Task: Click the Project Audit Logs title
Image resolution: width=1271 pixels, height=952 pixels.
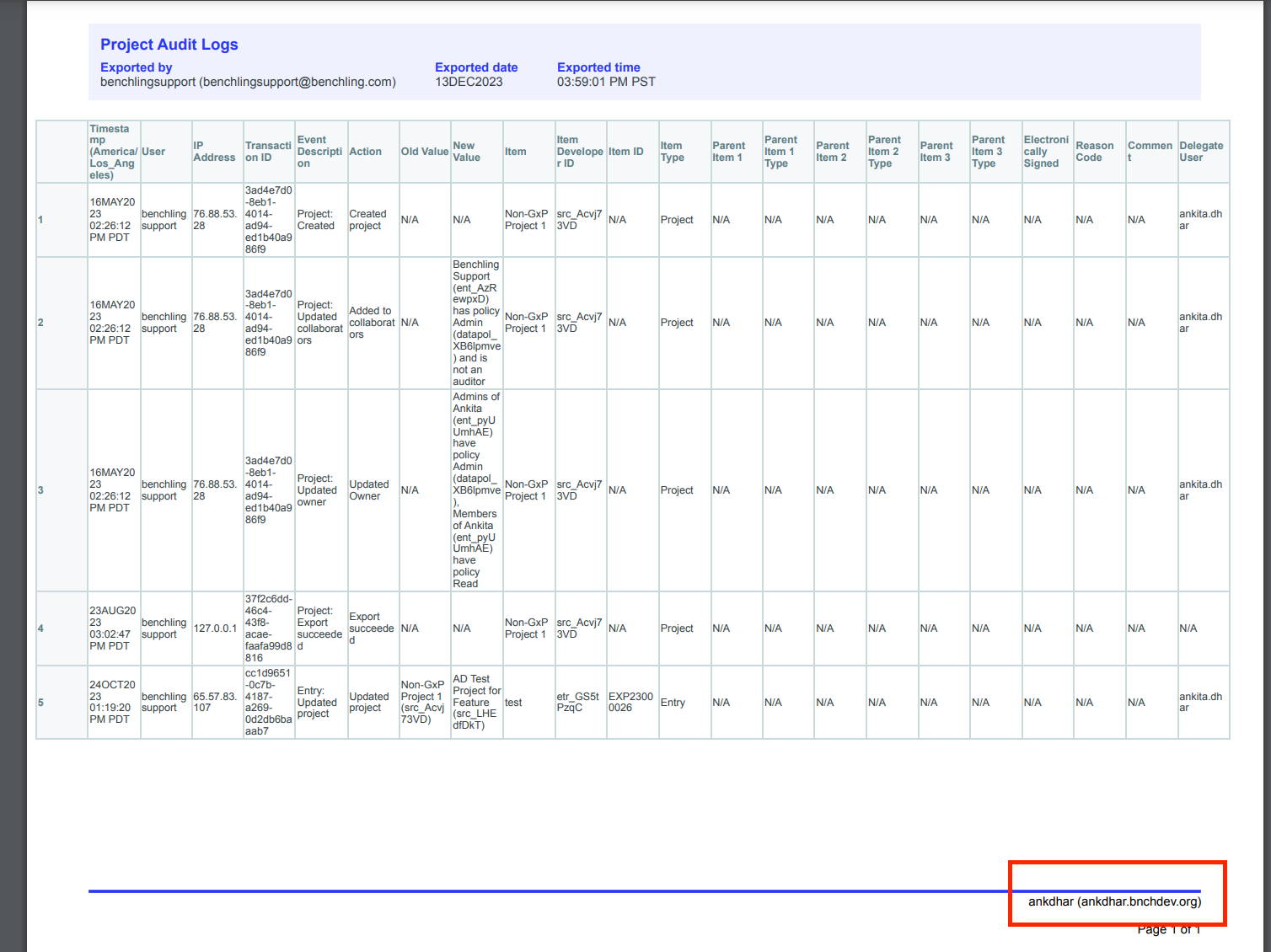Action: point(169,45)
